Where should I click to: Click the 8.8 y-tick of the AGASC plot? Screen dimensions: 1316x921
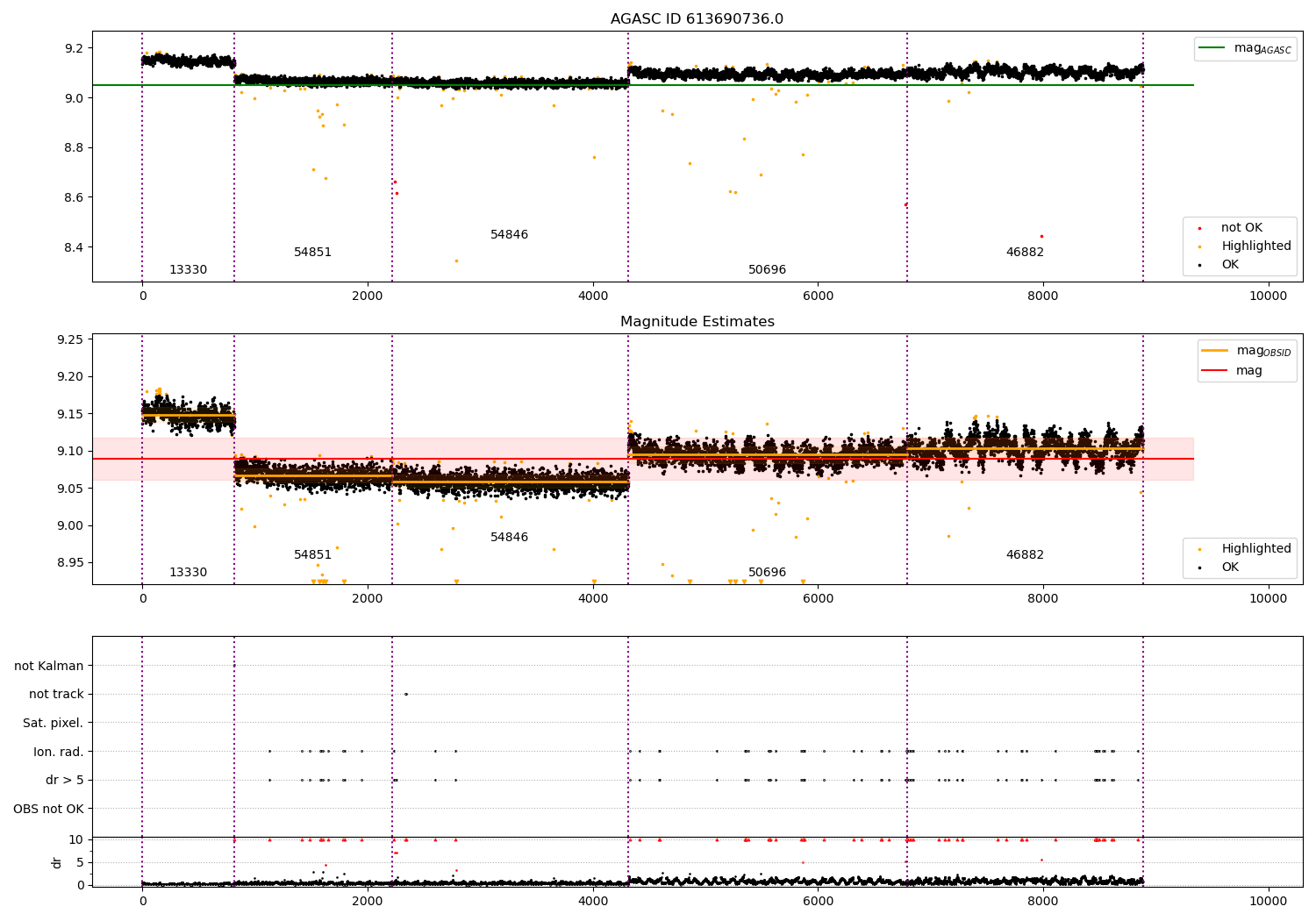coord(75,148)
